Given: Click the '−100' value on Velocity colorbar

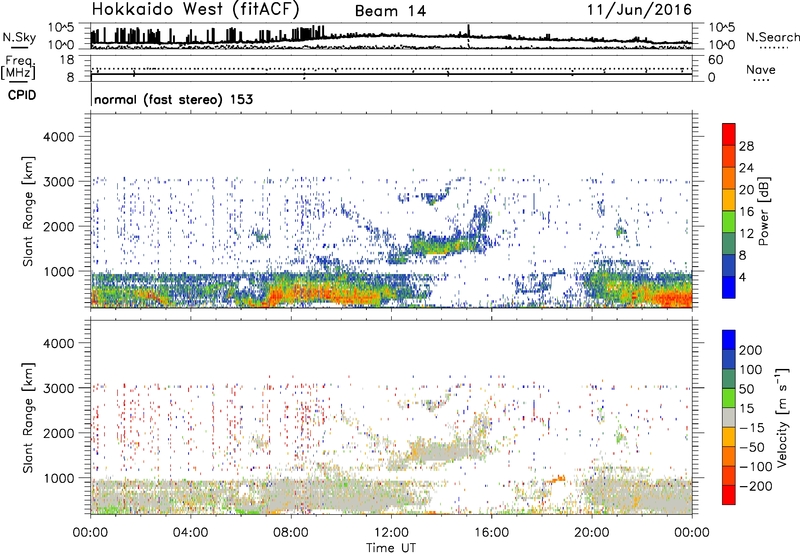Looking at the screenshot, I should point(756,467).
